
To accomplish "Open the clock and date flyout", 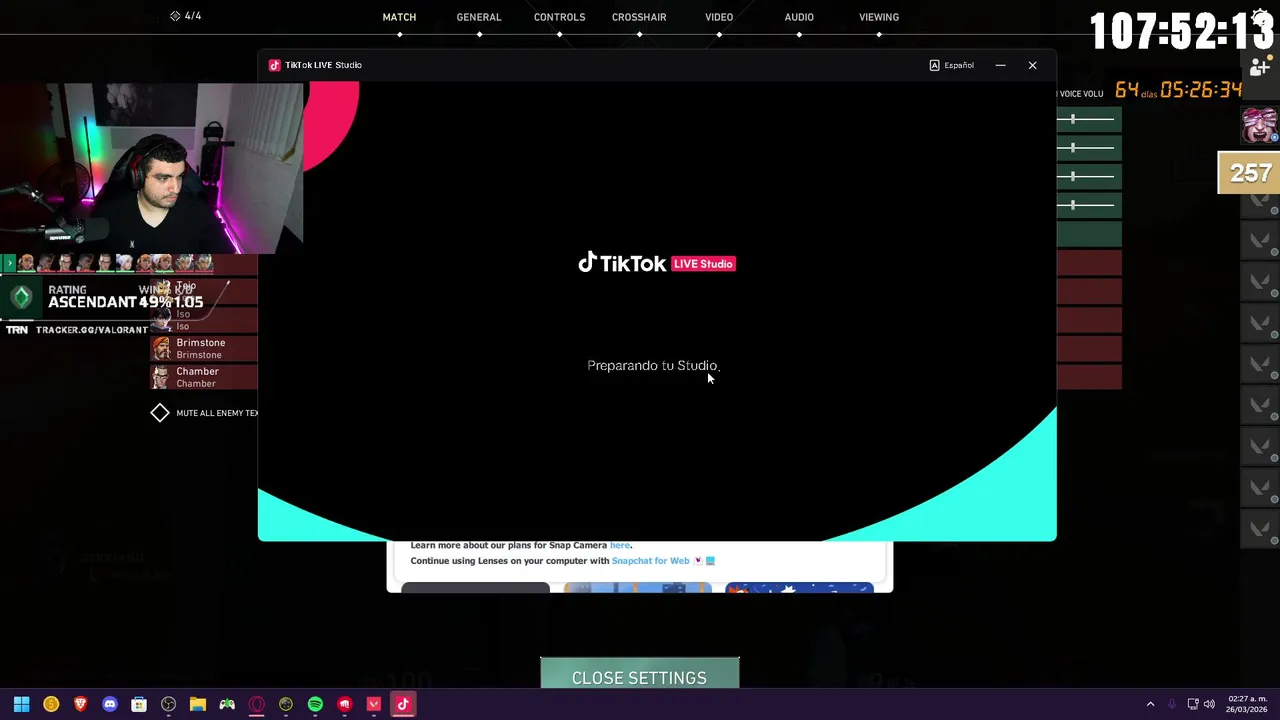I will click(1247, 704).
